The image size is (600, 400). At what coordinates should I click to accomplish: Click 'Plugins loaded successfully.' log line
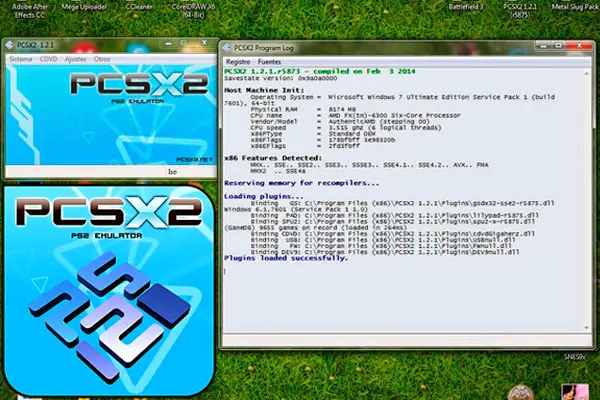[x=286, y=258]
